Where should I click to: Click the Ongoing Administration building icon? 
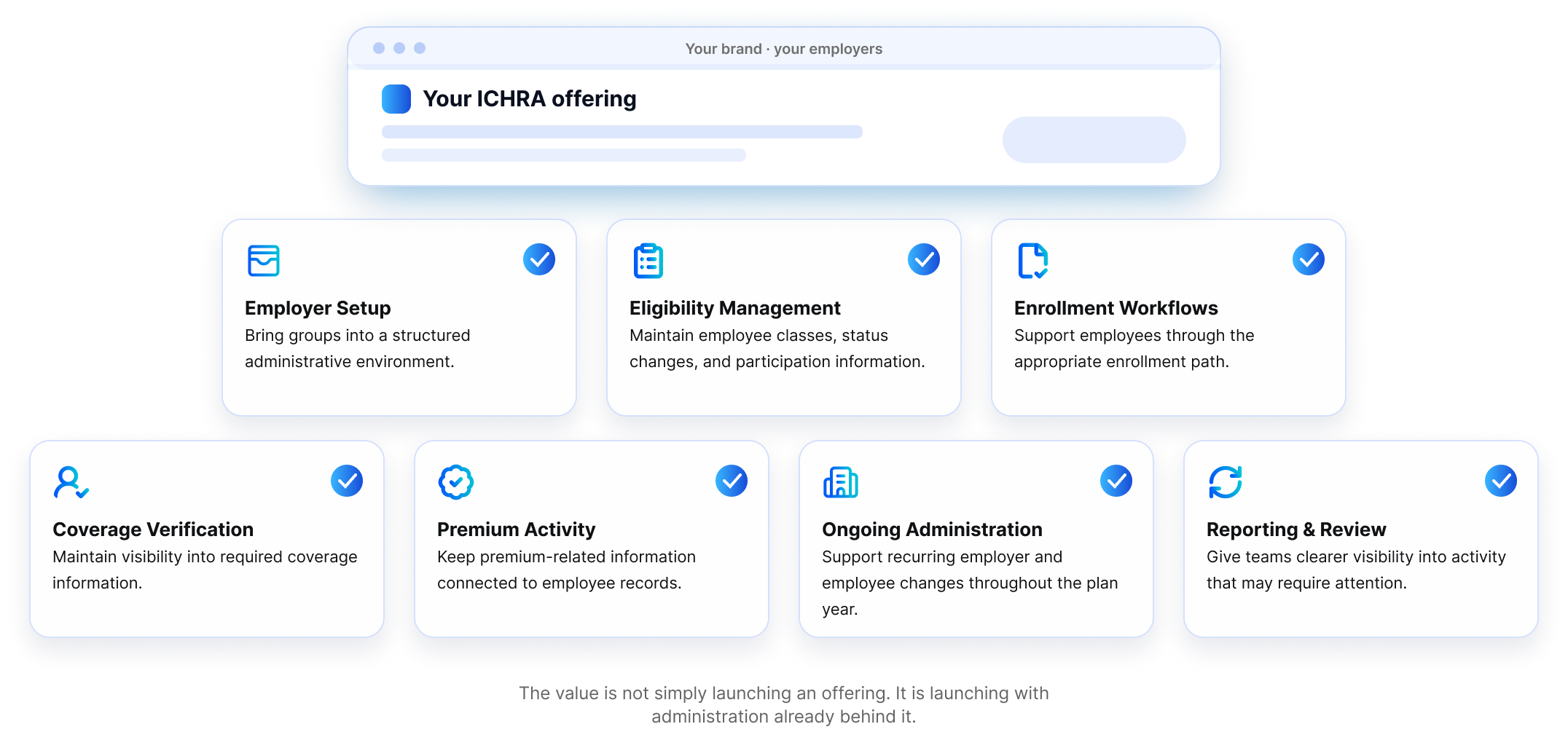(841, 482)
